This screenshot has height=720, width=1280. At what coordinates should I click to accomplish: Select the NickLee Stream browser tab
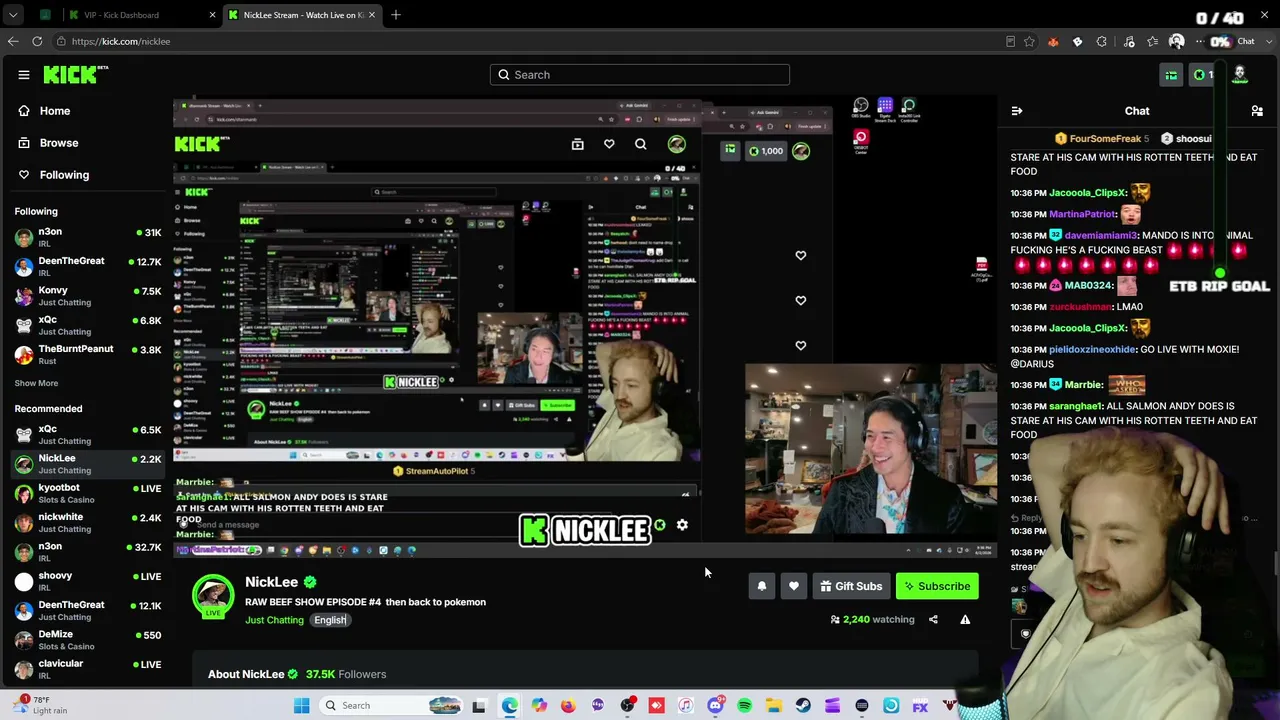tap(302, 15)
